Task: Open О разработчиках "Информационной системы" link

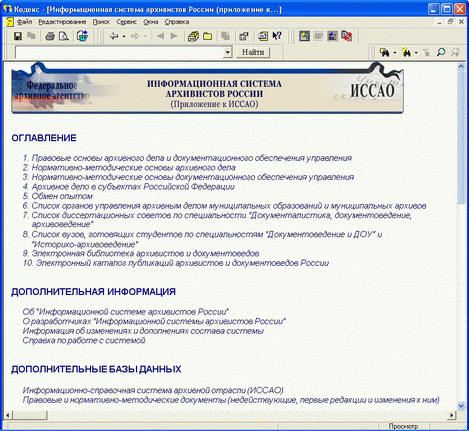Action: pos(154,321)
